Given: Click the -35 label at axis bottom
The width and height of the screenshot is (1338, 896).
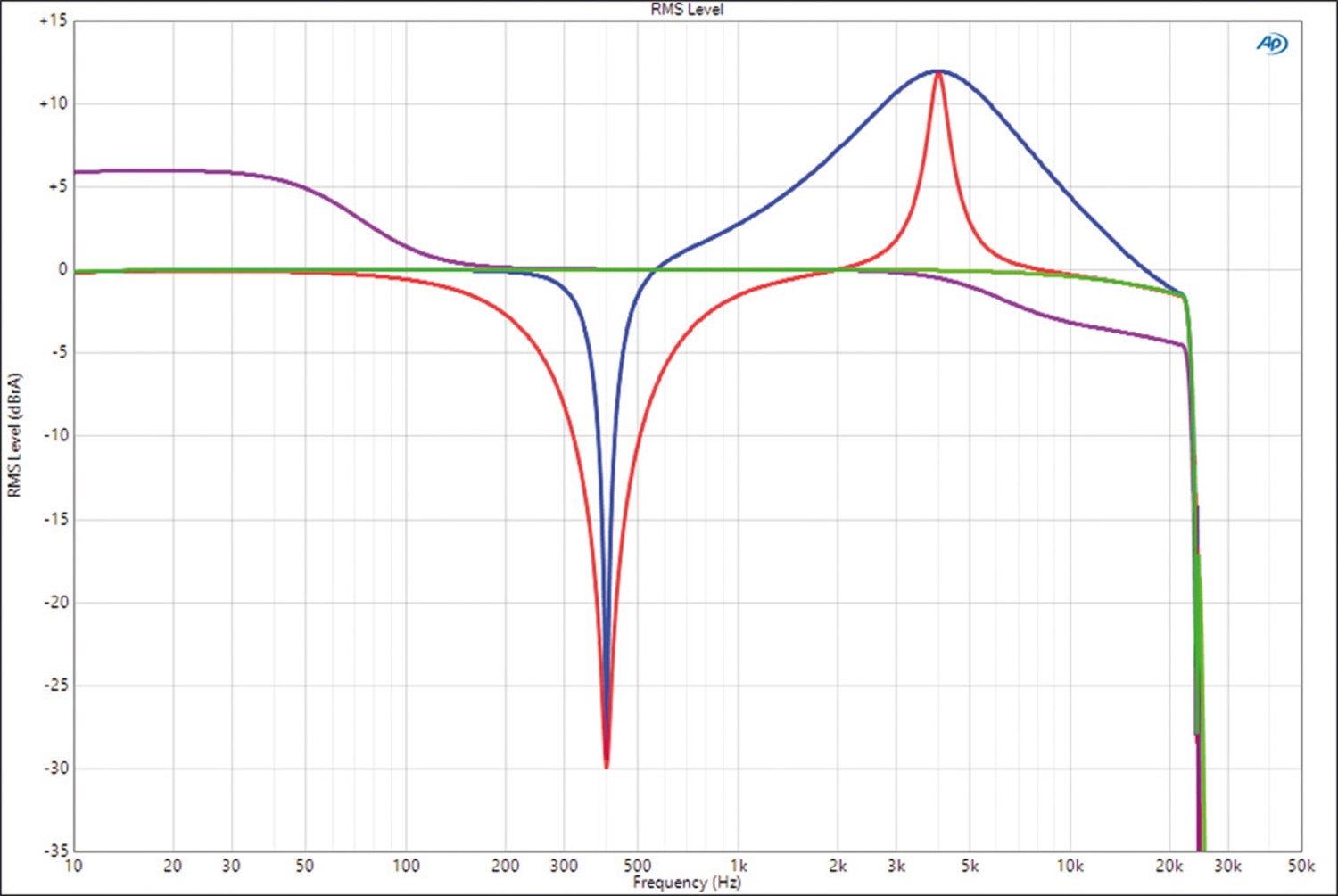Looking at the screenshot, I should [55, 850].
